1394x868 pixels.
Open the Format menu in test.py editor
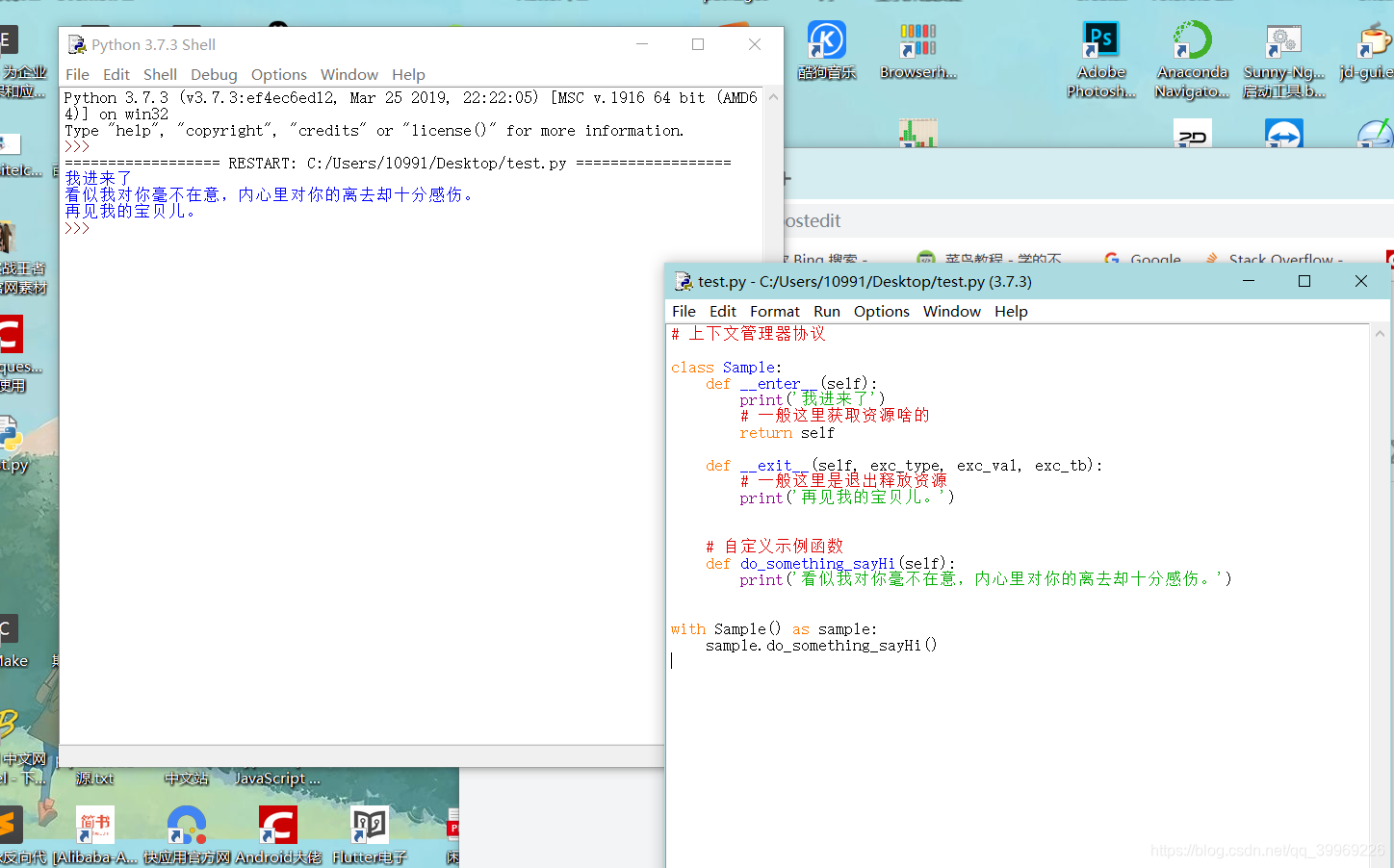774,311
